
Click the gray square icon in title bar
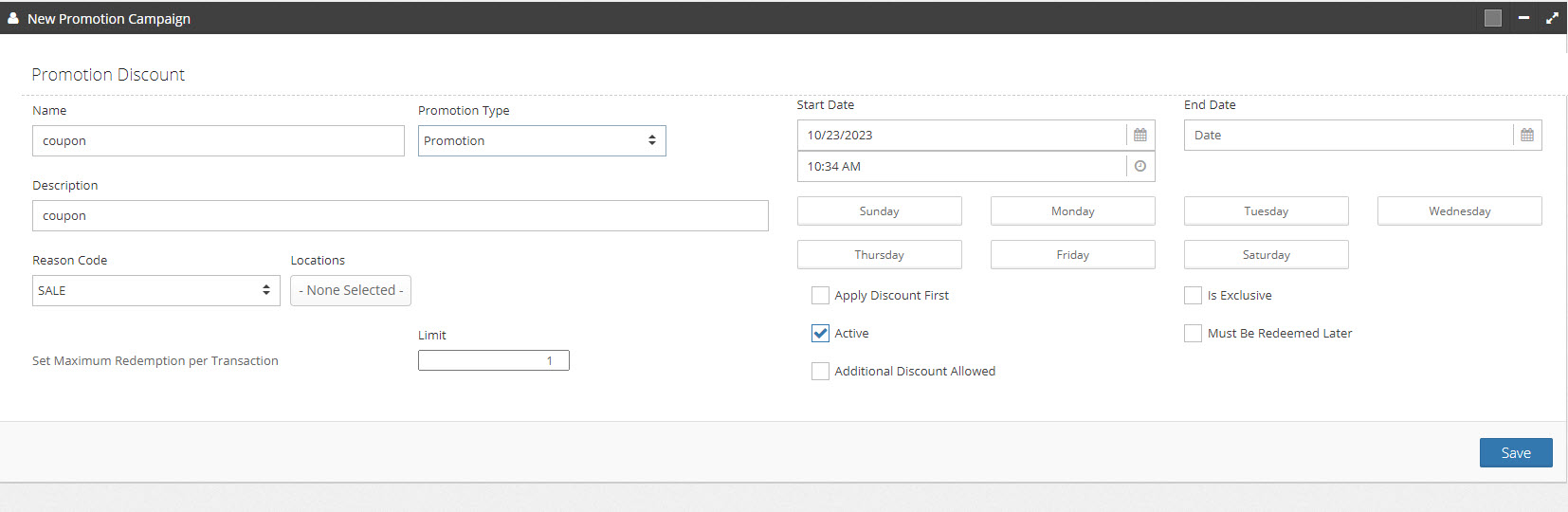(1493, 18)
